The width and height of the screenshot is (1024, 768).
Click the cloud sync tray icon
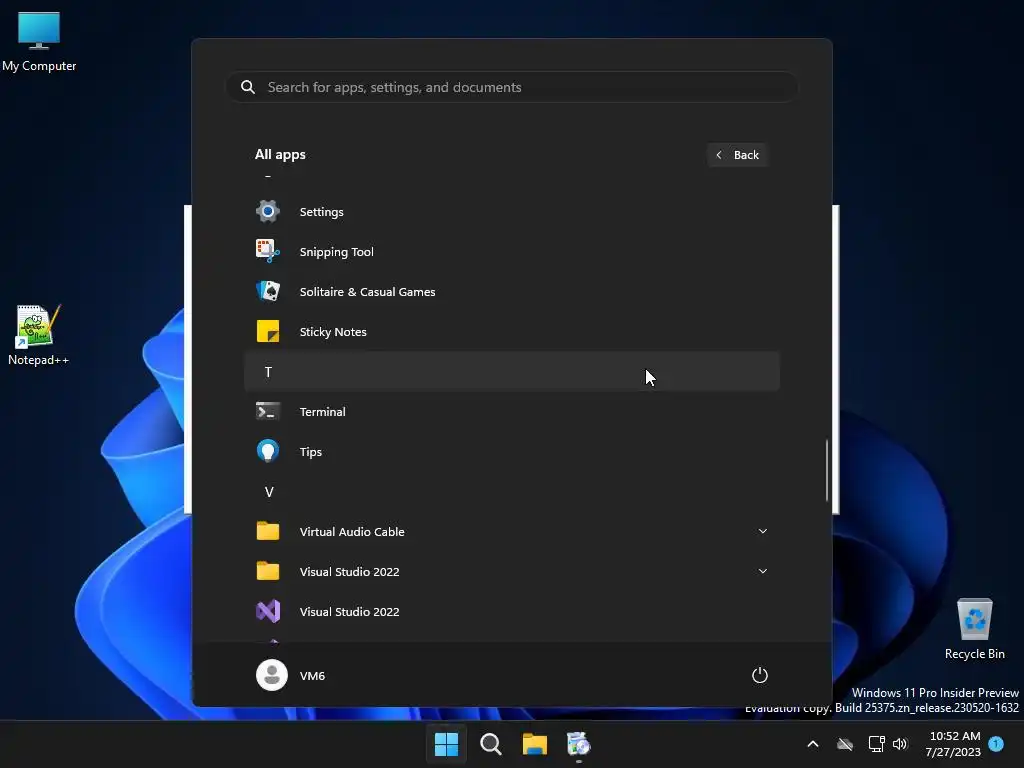coord(845,744)
